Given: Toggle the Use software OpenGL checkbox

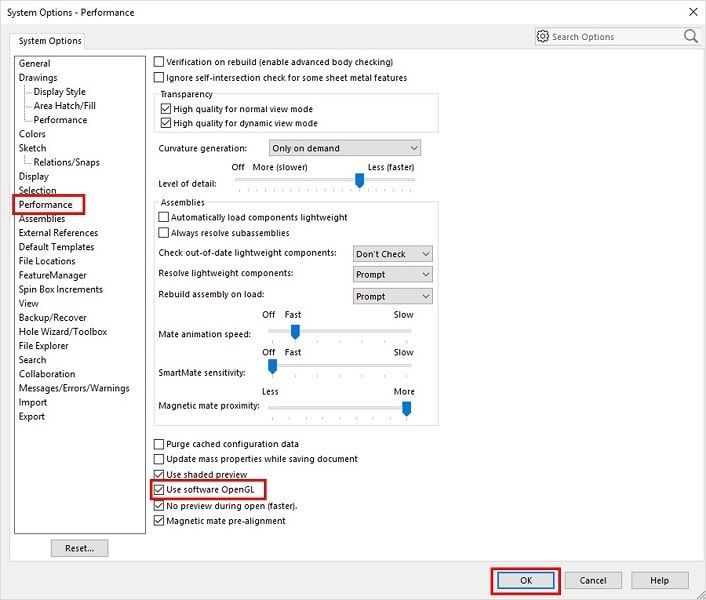Looking at the screenshot, I should [x=159, y=490].
